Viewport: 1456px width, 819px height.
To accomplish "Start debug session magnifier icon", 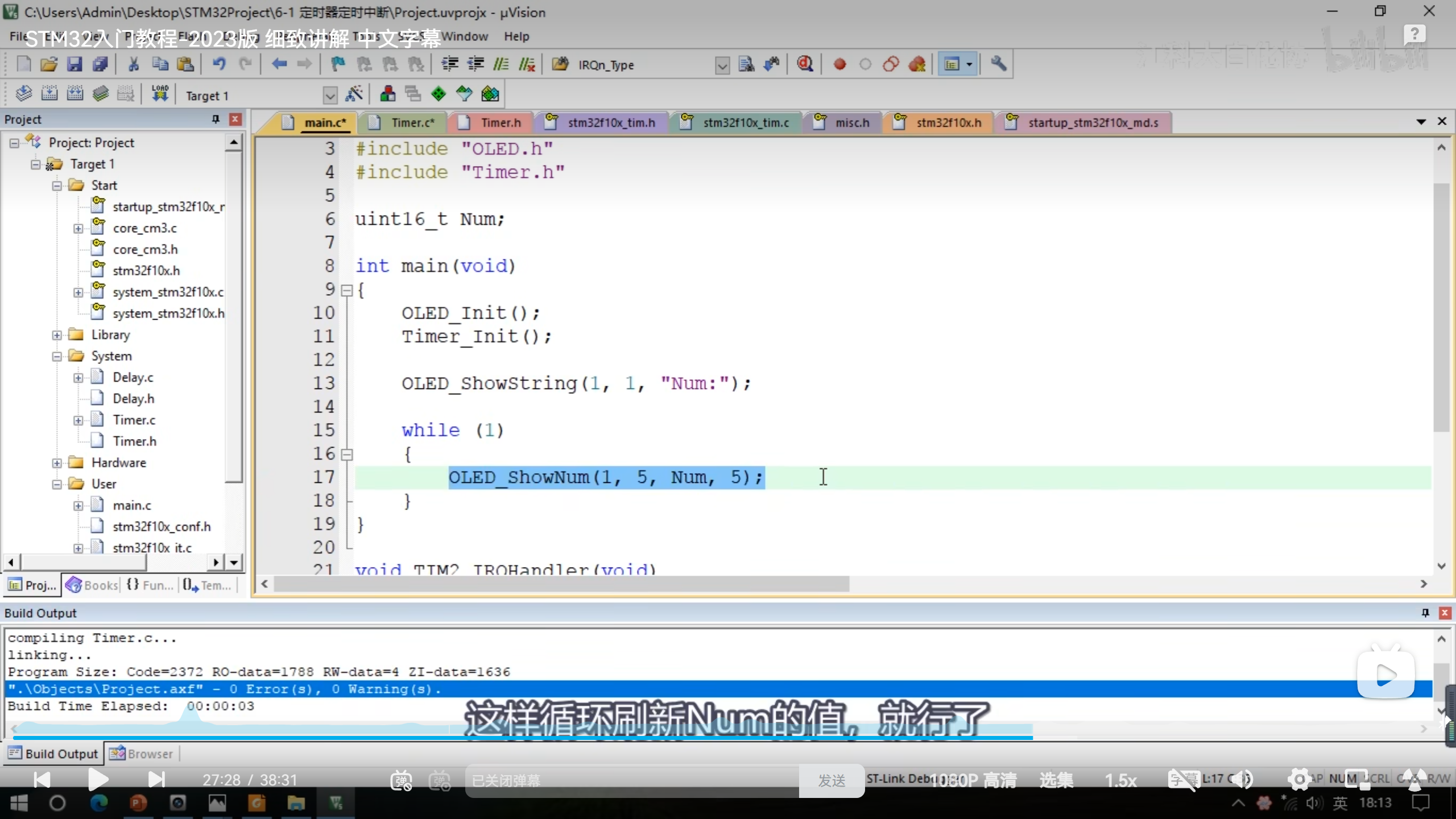I will point(804,64).
